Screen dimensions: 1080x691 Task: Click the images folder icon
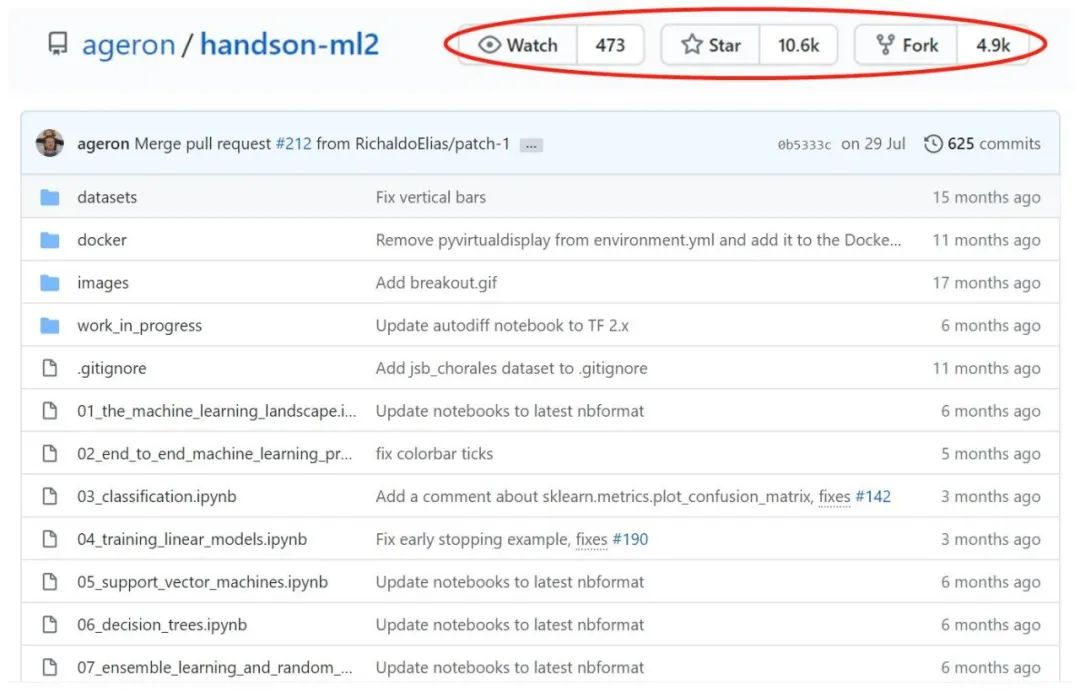click(50, 283)
